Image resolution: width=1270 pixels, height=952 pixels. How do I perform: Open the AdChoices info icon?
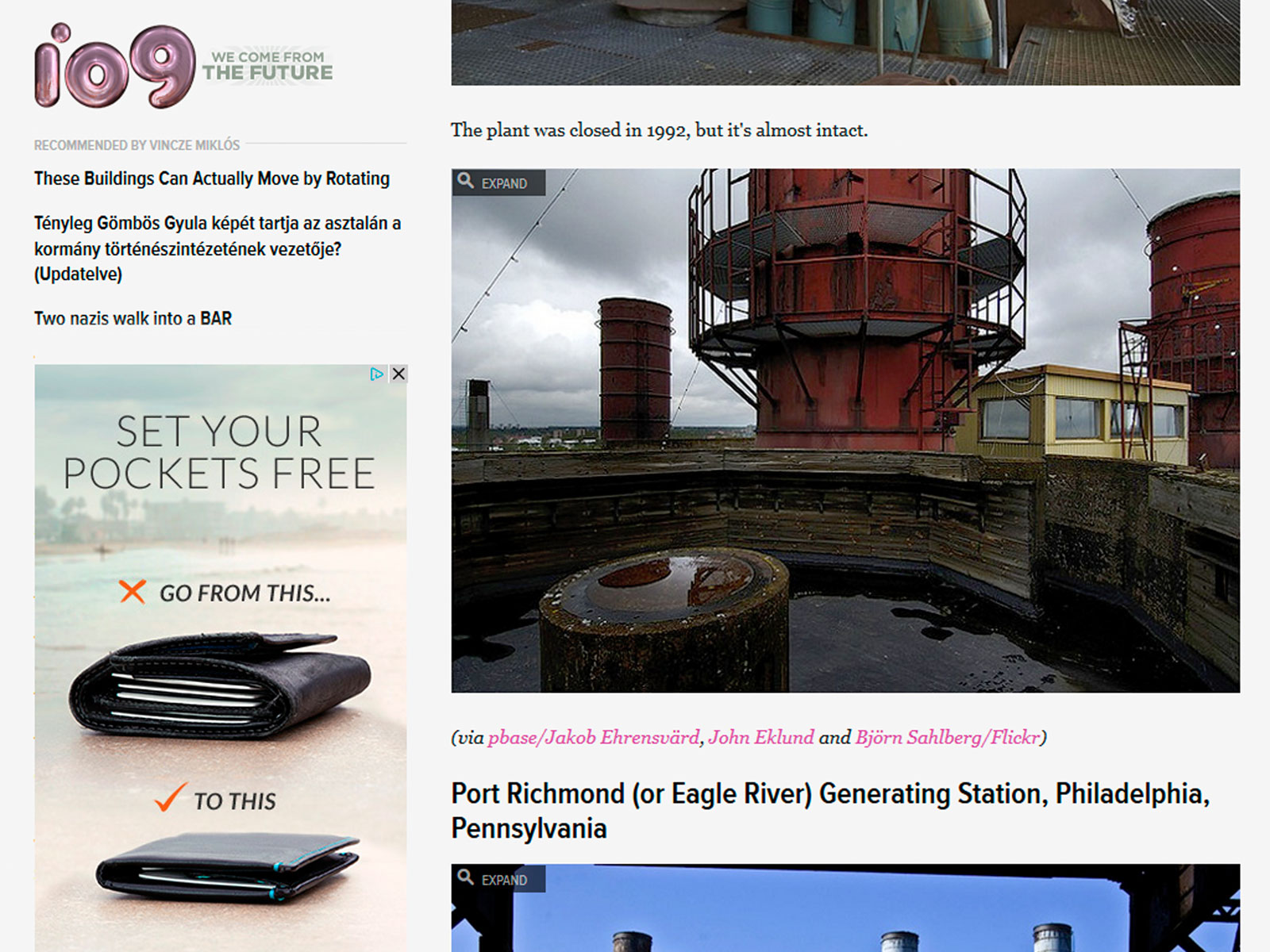tap(377, 374)
